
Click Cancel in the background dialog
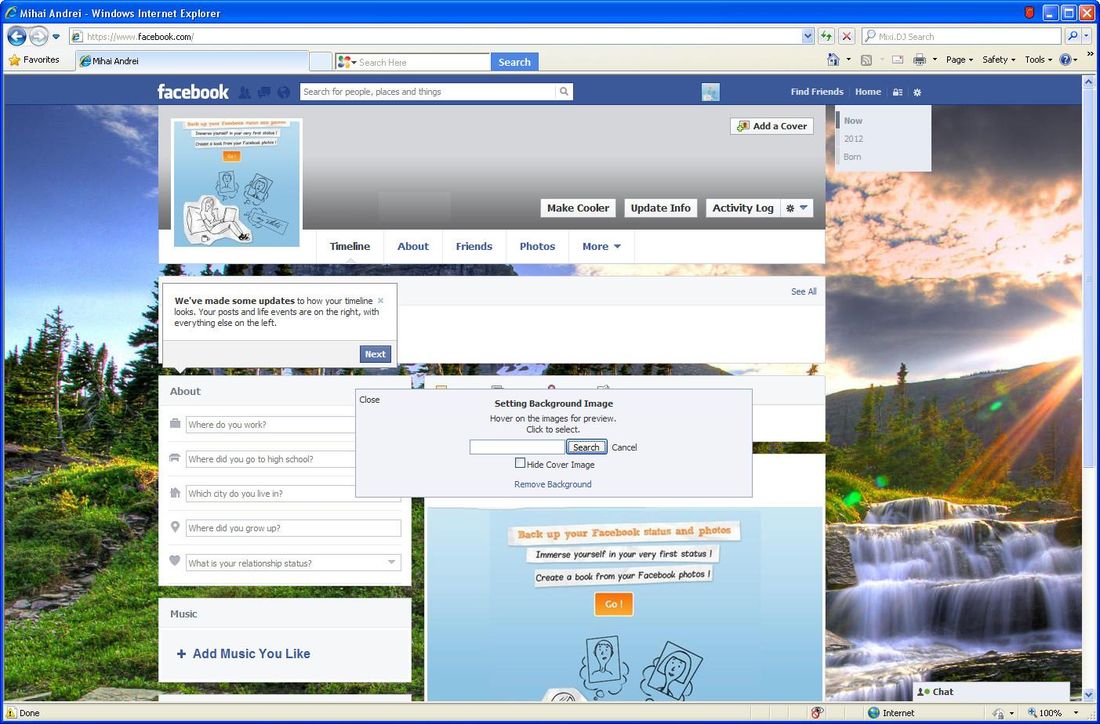click(624, 447)
